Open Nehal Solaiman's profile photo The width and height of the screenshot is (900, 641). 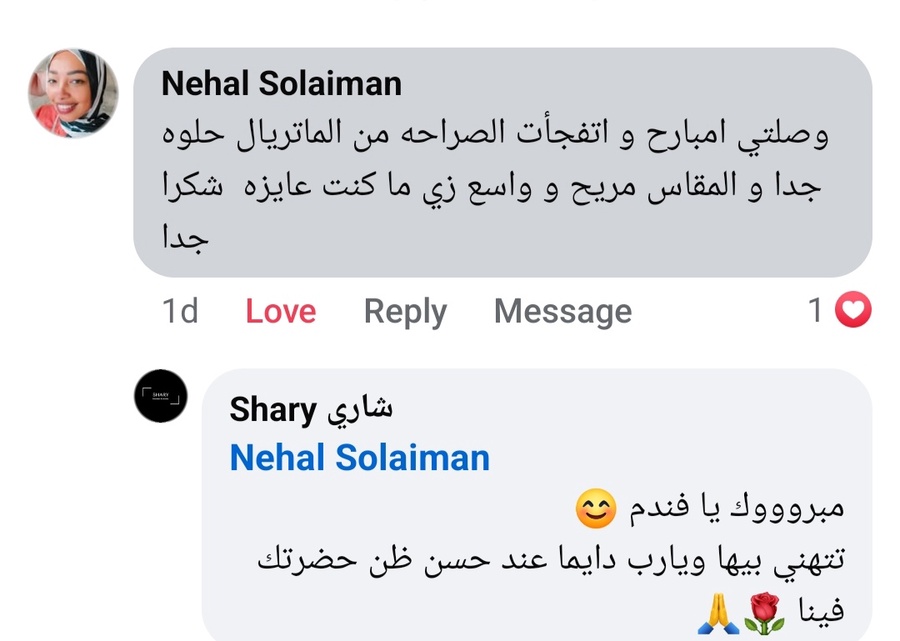coord(73,93)
